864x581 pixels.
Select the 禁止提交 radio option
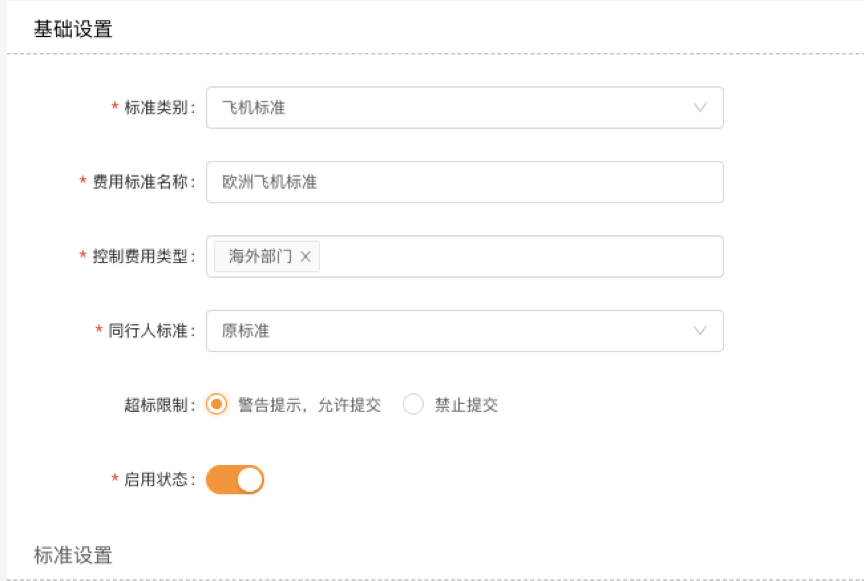(x=411, y=404)
